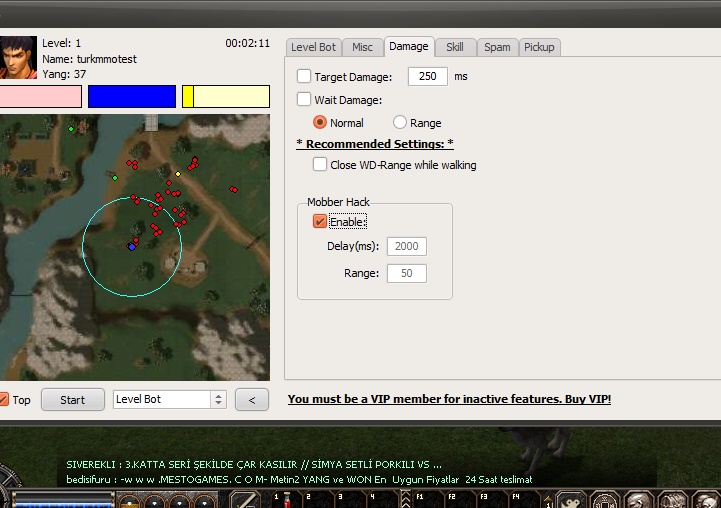Switch to the Level Bot tab
The image size is (721, 508).
(314, 47)
